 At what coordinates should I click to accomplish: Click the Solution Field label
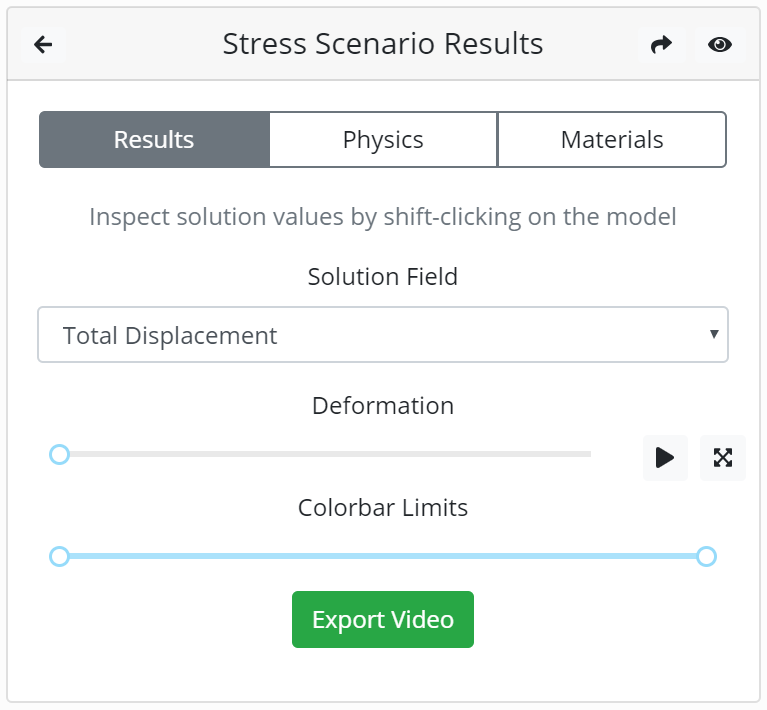pyautogui.click(x=383, y=277)
